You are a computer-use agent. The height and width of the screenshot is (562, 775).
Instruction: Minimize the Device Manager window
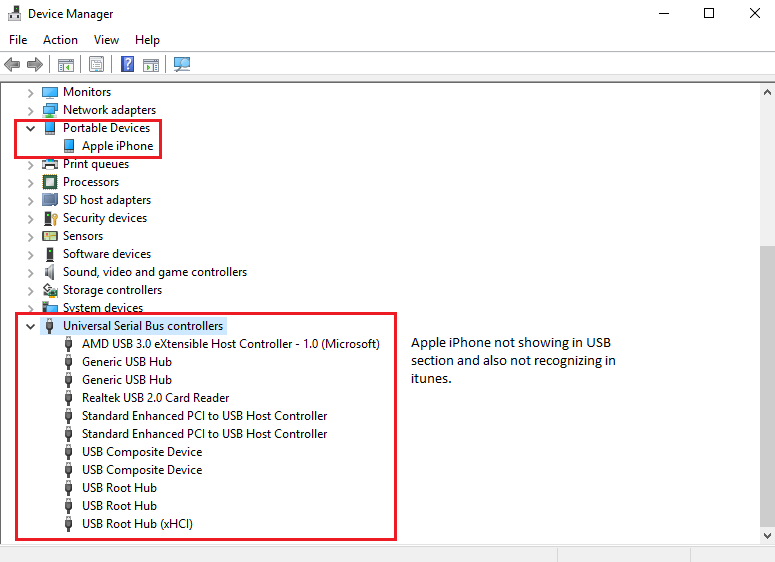[x=664, y=13]
